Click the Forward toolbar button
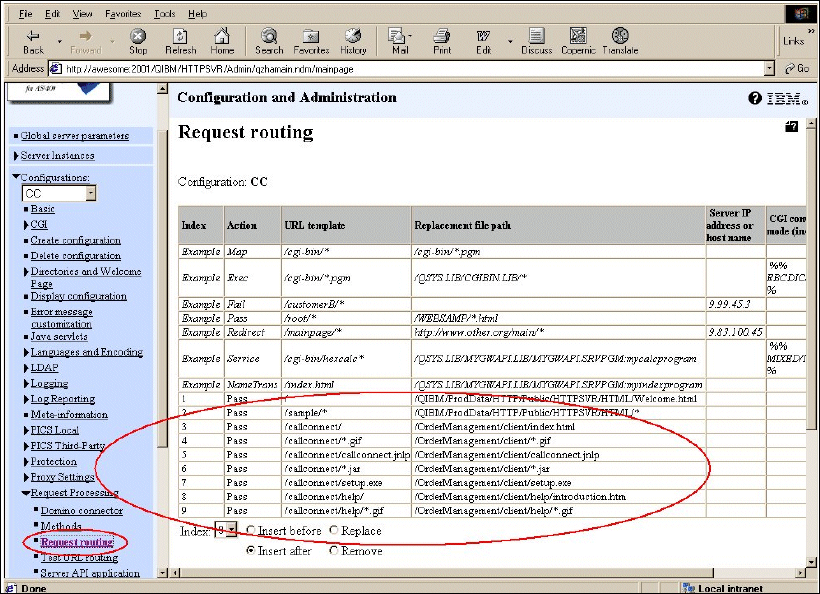820x594 pixels. pos(85,41)
